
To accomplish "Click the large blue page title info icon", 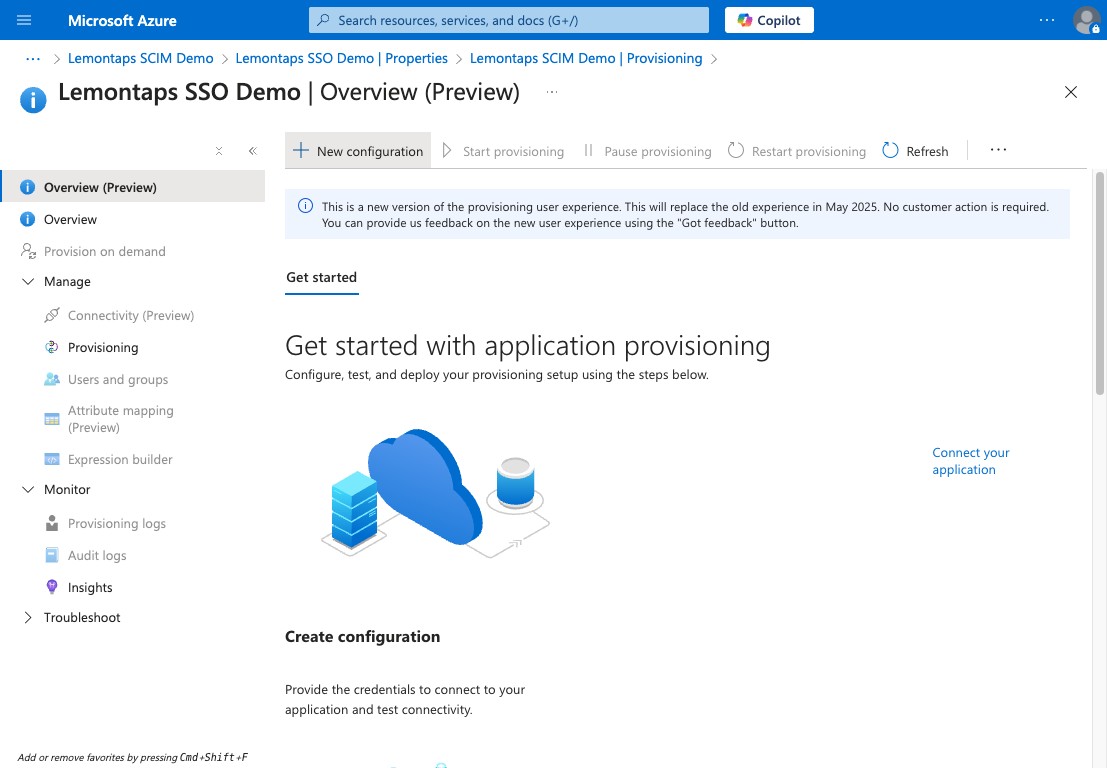I will coord(33,100).
